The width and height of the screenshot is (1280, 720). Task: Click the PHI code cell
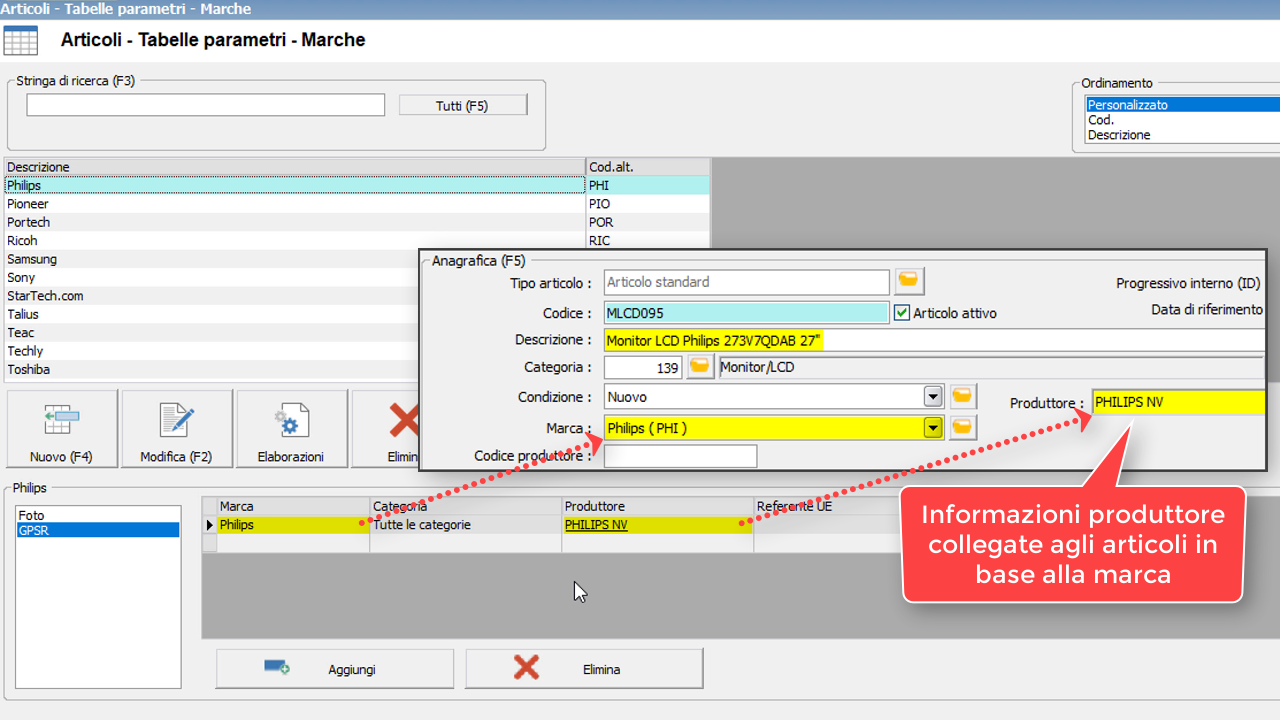click(x=648, y=185)
